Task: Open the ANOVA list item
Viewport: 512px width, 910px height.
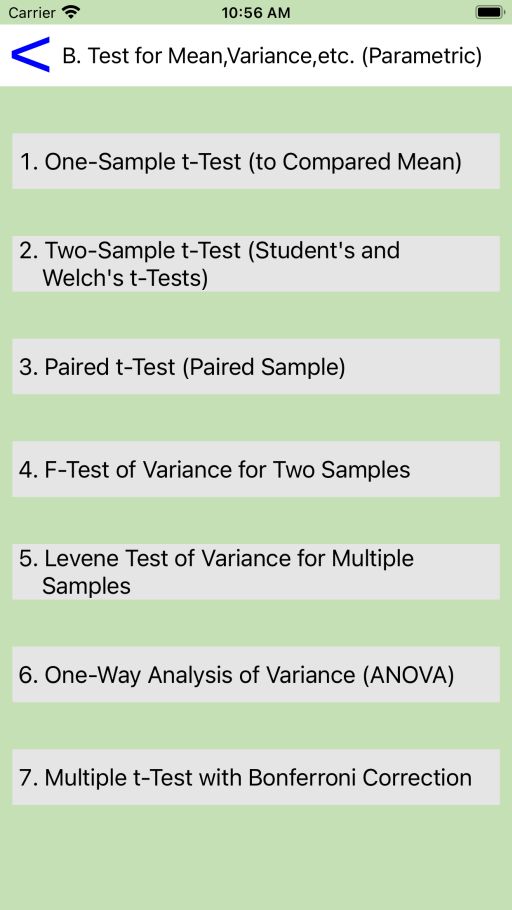Action: [256, 674]
